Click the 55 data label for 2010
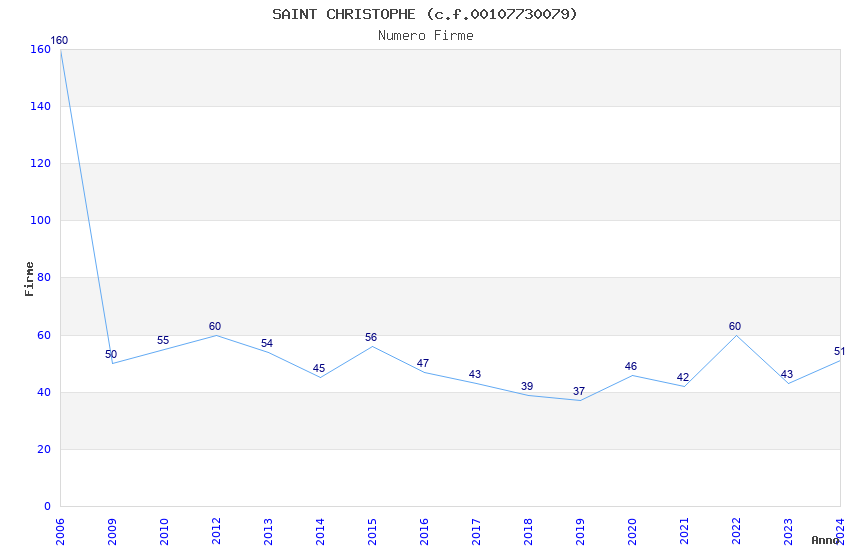 pyautogui.click(x=163, y=340)
